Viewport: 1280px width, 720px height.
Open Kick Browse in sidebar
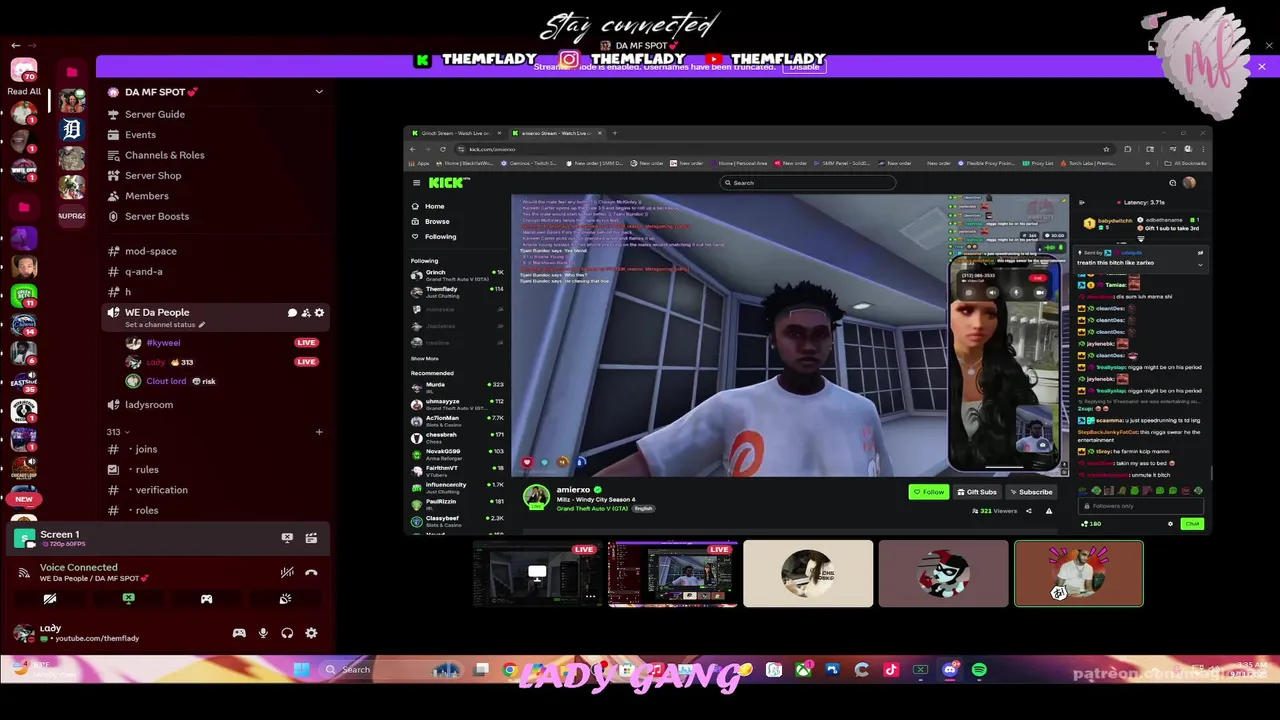(x=437, y=221)
